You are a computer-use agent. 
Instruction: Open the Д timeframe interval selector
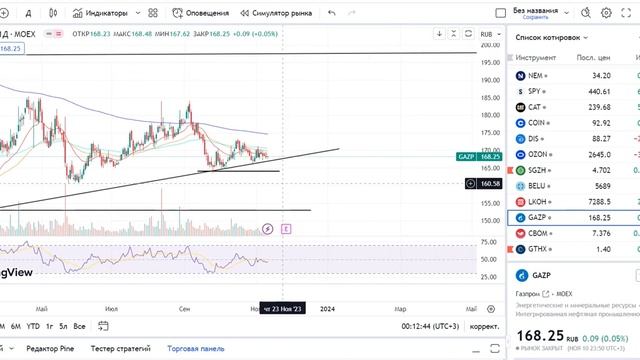[28, 13]
